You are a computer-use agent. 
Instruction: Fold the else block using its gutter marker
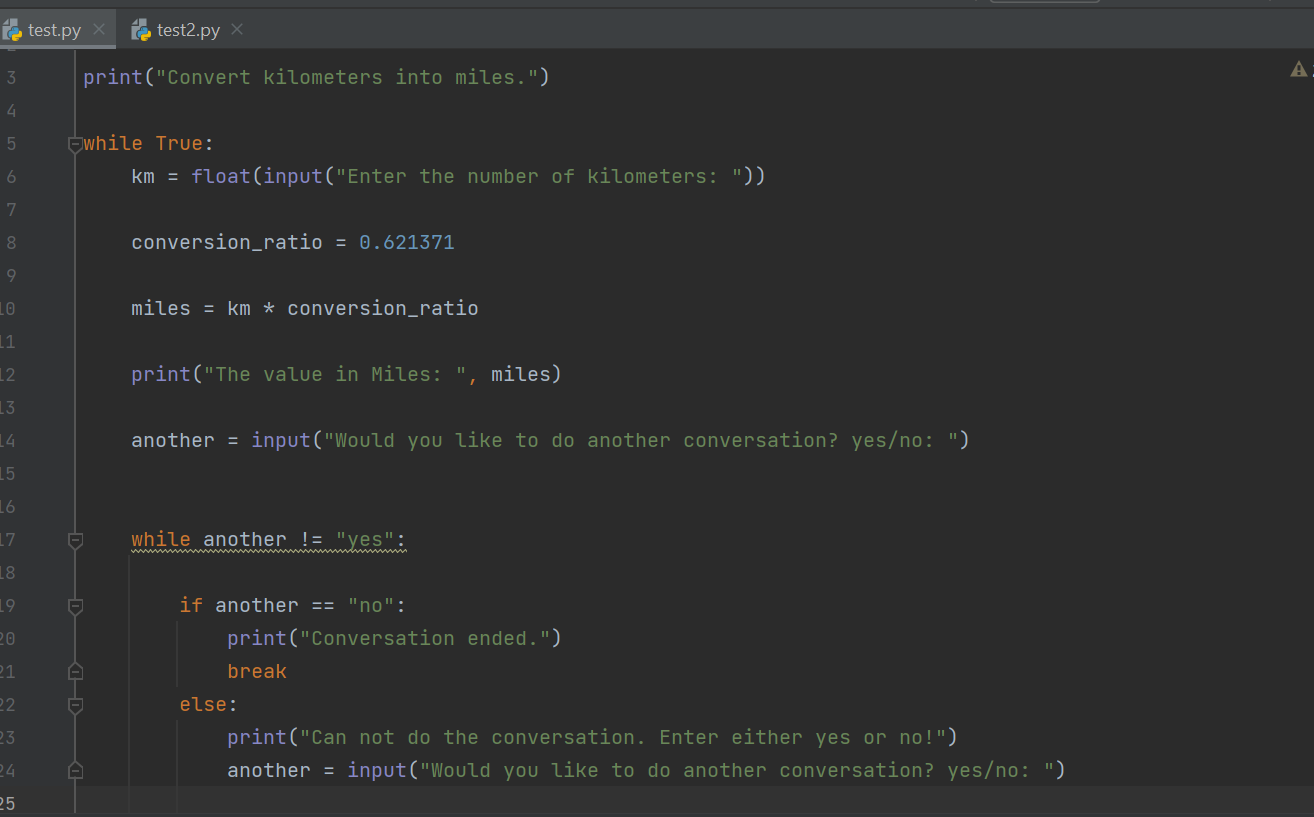coord(75,705)
